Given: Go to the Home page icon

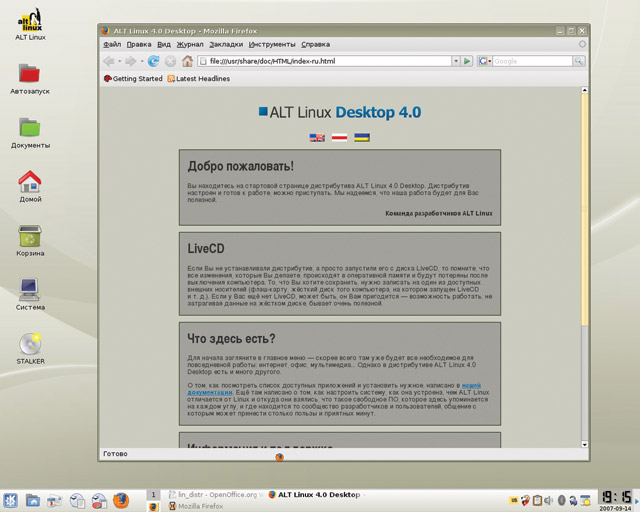Looking at the screenshot, I should pyautogui.click(x=187, y=61).
